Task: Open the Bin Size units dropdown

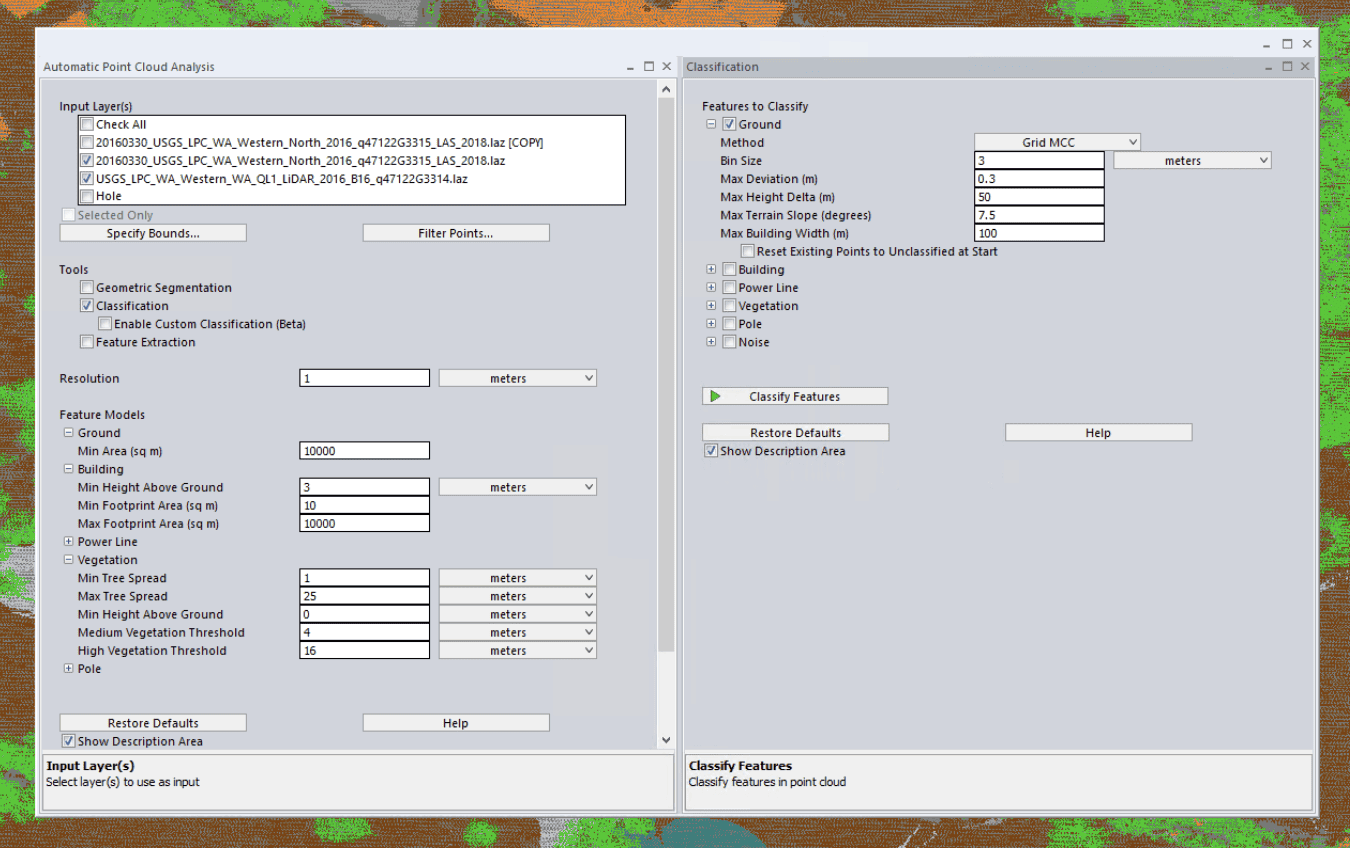Action: (x=1192, y=160)
